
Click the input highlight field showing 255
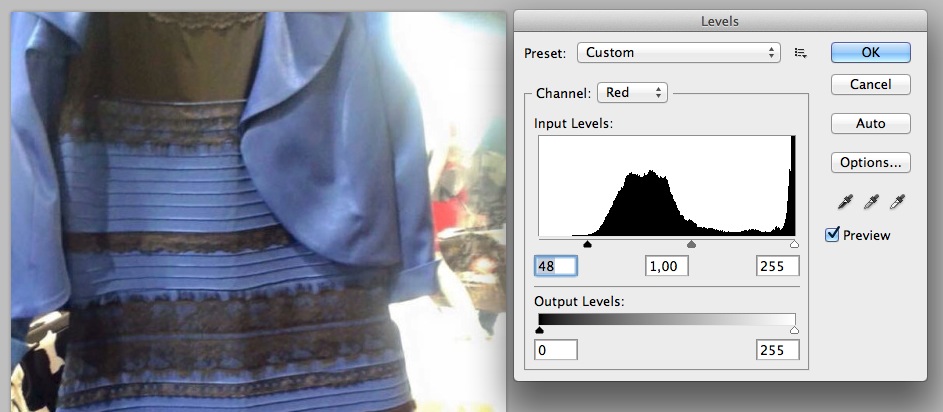[x=778, y=266]
